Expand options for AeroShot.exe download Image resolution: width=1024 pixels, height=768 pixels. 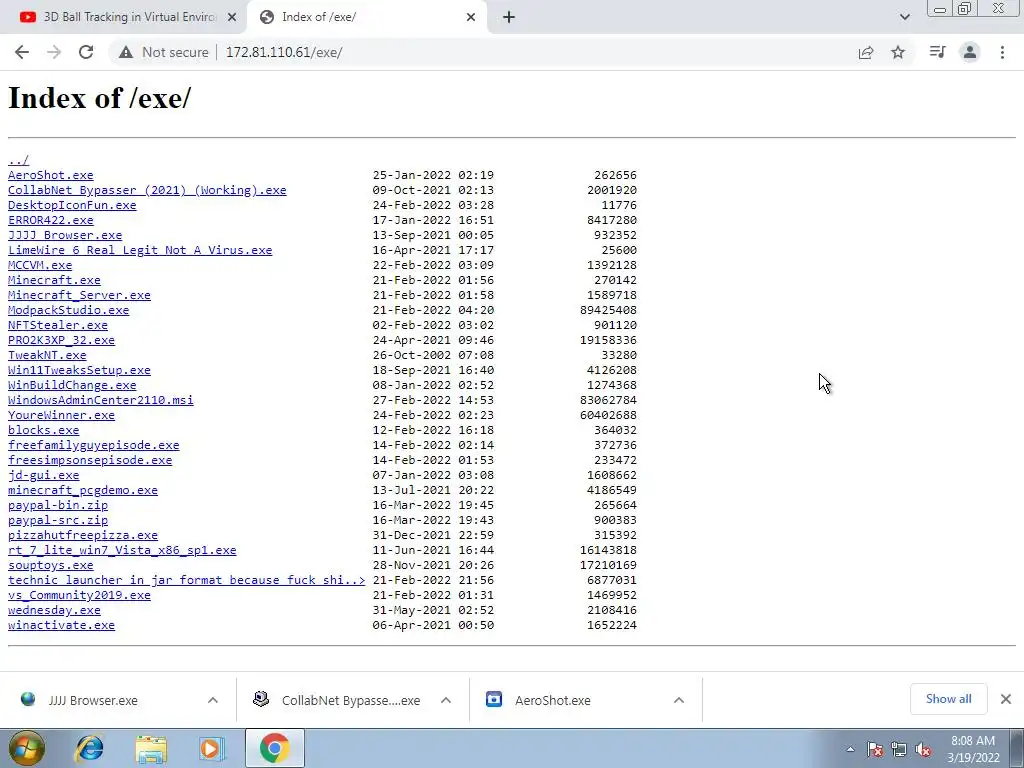(679, 701)
